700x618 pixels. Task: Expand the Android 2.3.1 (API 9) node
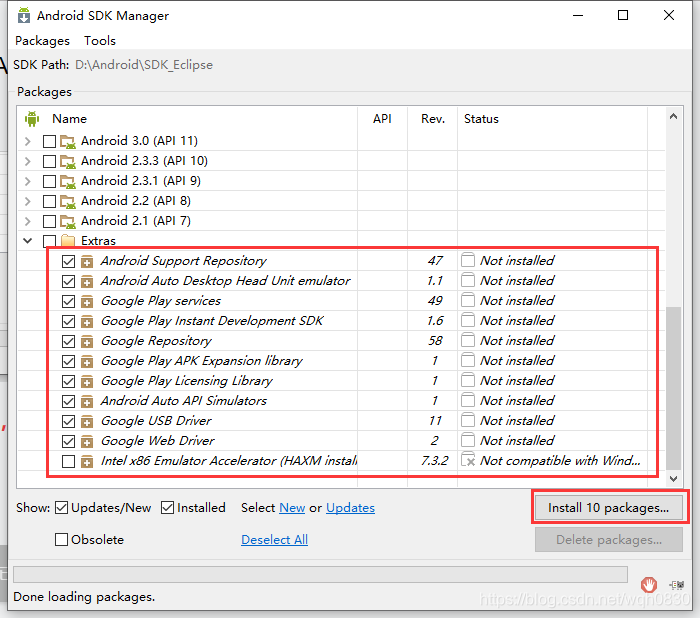point(28,181)
